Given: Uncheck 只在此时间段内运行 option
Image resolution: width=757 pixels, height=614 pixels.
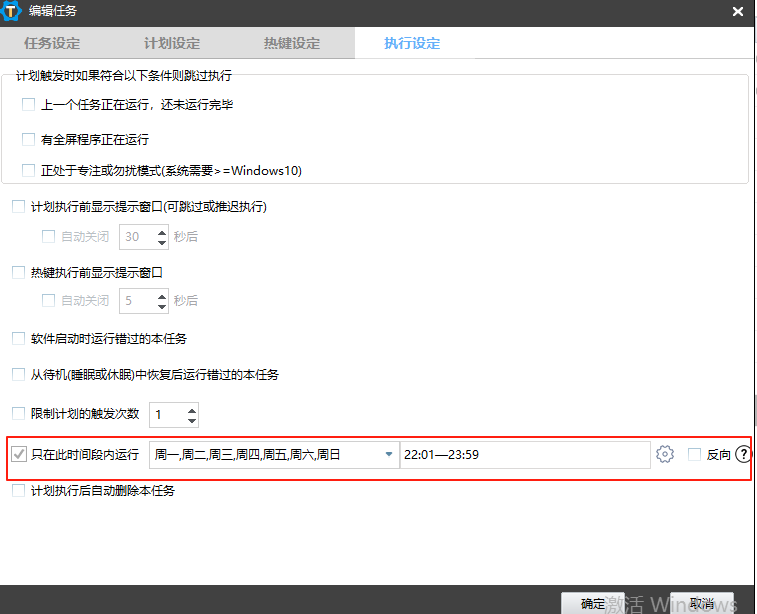Looking at the screenshot, I should click(x=19, y=455).
